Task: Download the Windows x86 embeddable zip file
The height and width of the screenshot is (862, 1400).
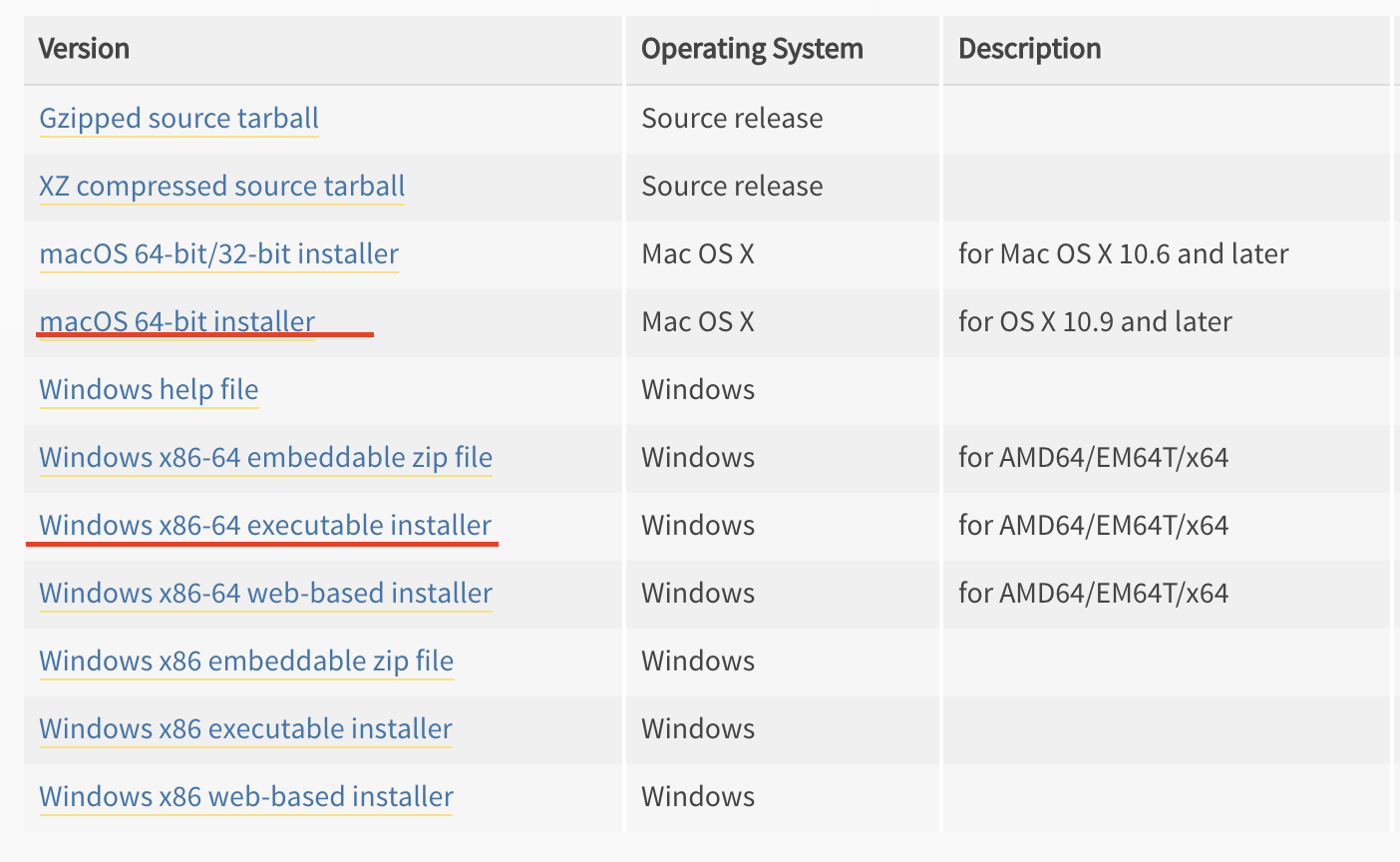Action: click(246, 660)
